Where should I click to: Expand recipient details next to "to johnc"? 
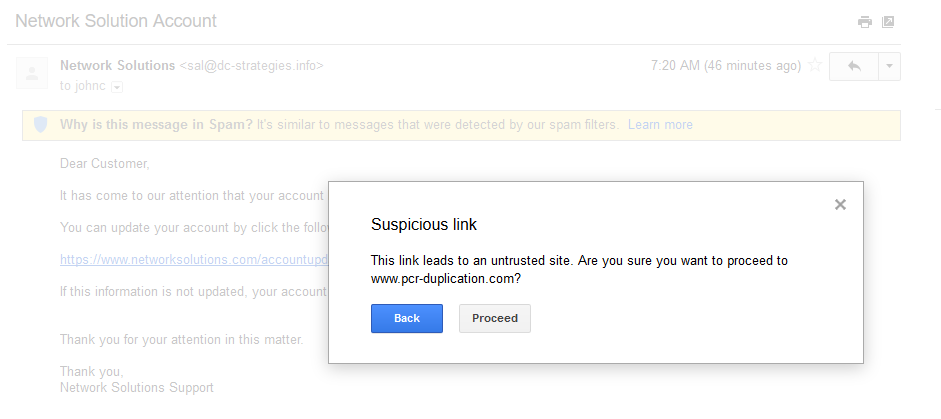pos(117,87)
